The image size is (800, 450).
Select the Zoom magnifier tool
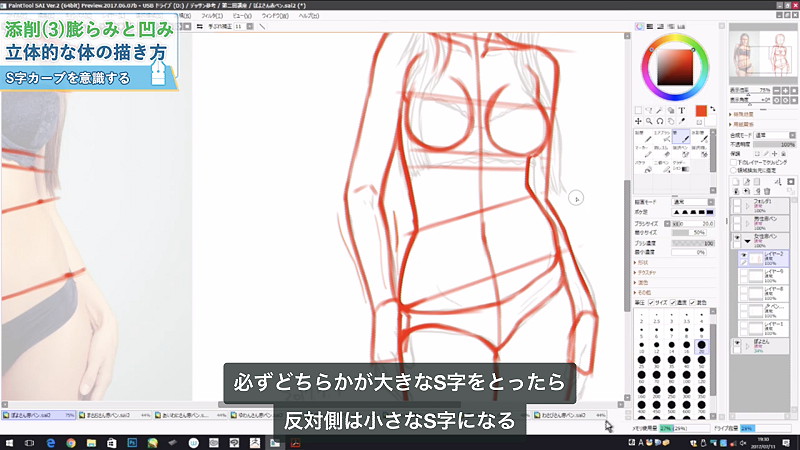649,121
